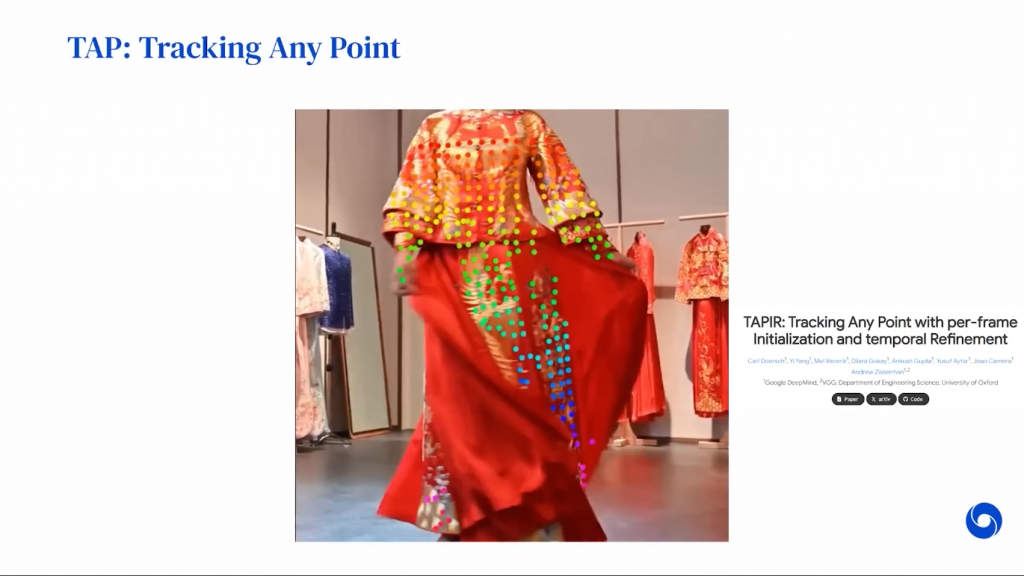The height and width of the screenshot is (576, 1024).
Task: Click the blue DeepMind swirl logo
Action: [x=984, y=520]
